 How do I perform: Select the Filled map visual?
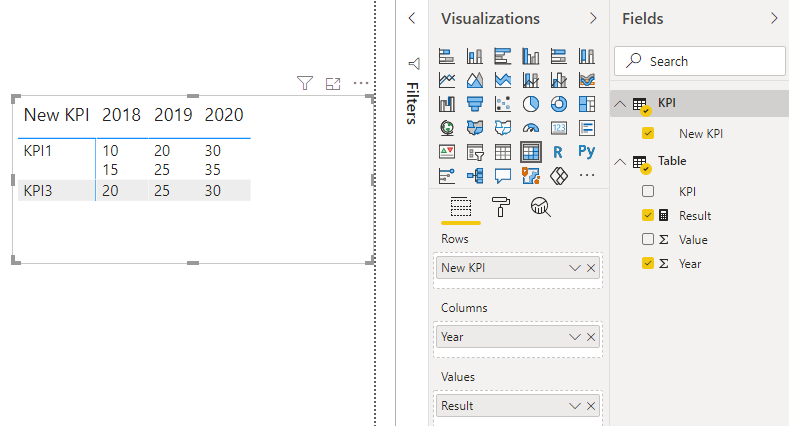pos(475,128)
